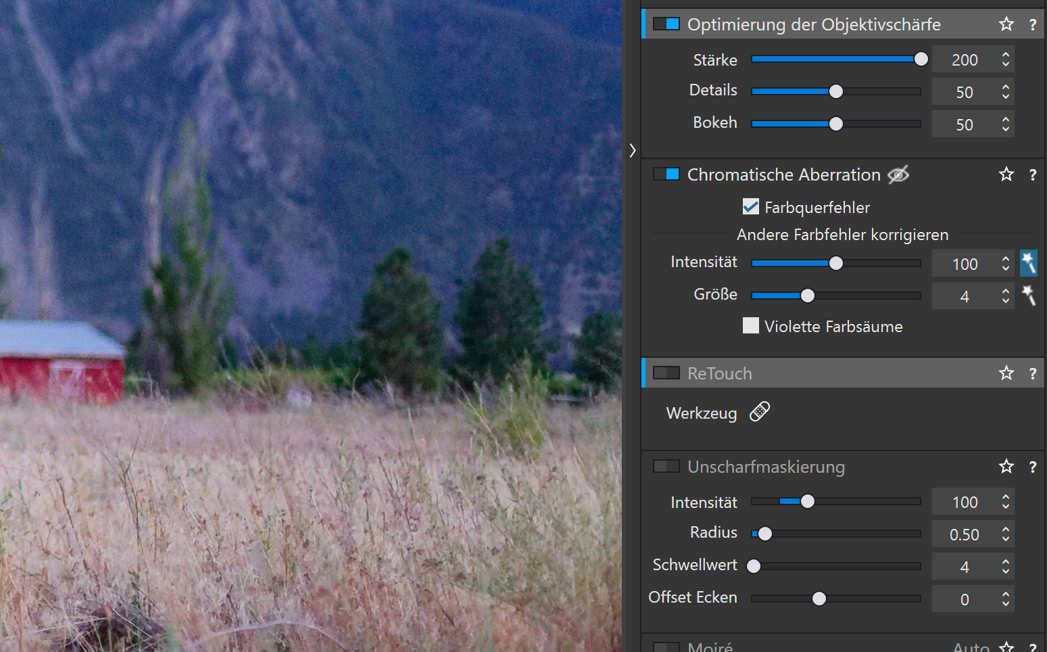Star the ReTouch palette as favorite
Viewport: 1047px width, 652px height.
click(x=1006, y=373)
